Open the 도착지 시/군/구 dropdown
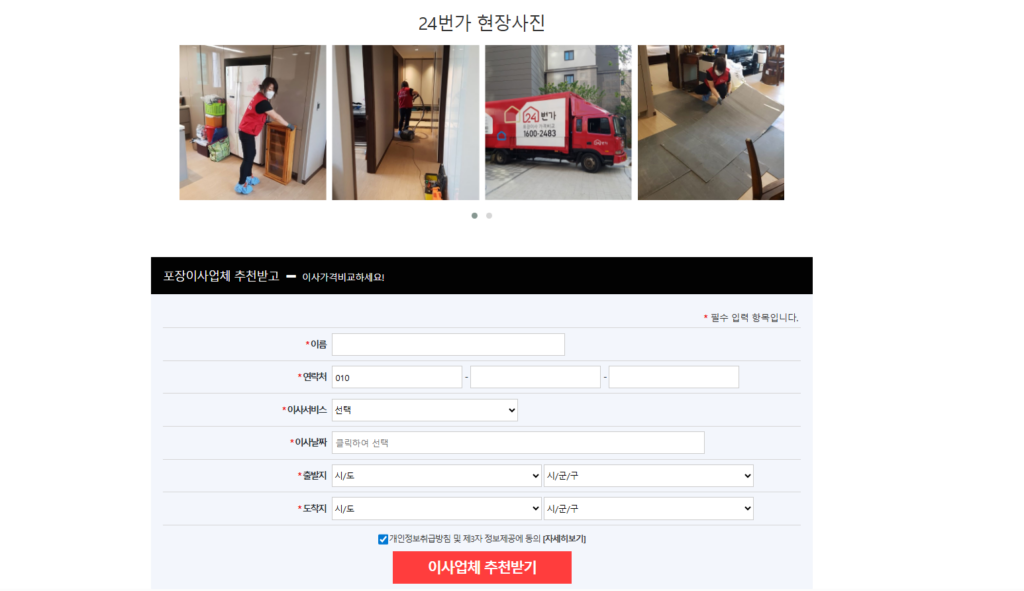Viewport: 1024px width, 591px height. click(648, 508)
